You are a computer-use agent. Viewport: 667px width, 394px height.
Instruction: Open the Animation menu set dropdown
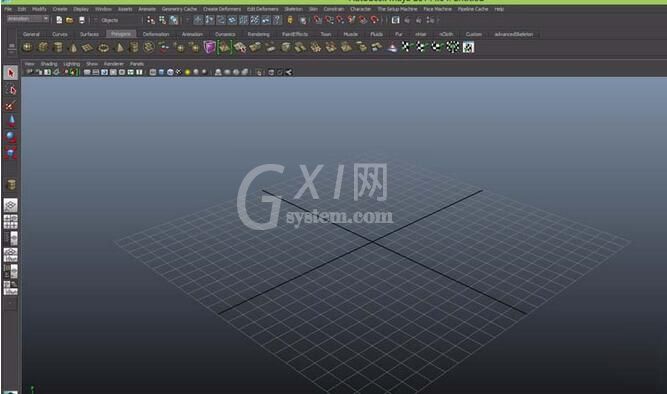click(x=28, y=19)
